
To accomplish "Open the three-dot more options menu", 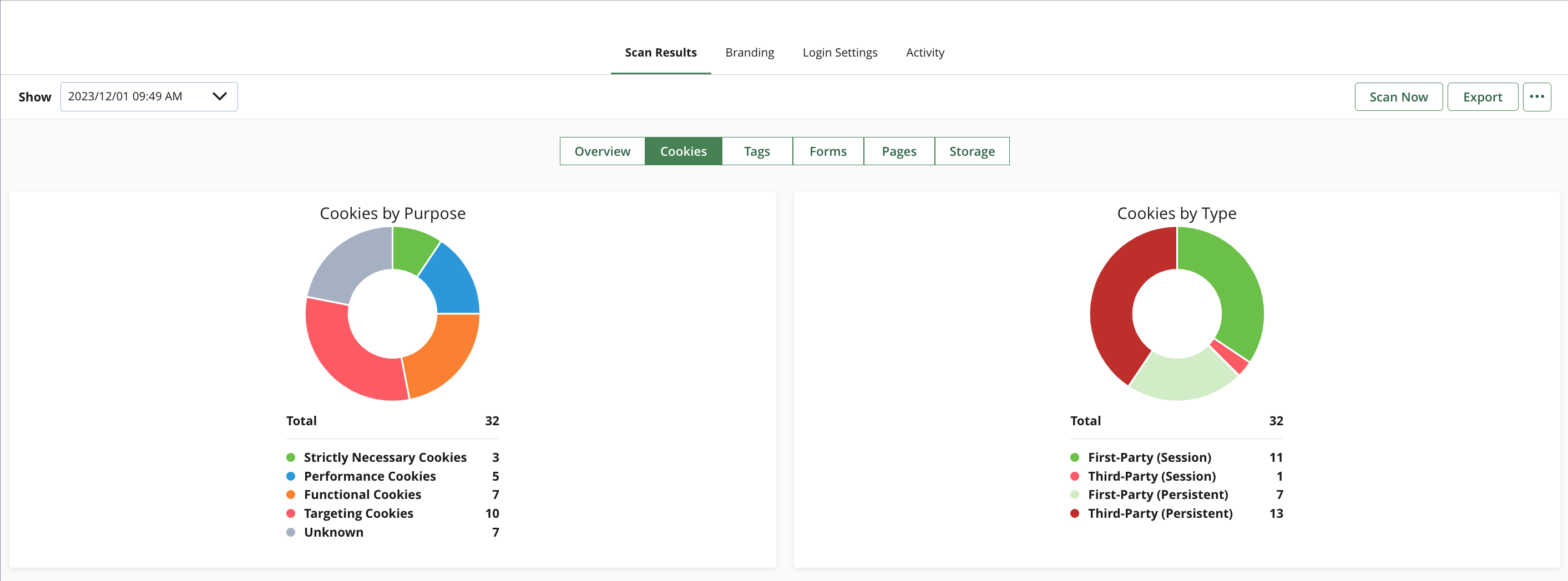I will (x=1536, y=96).
